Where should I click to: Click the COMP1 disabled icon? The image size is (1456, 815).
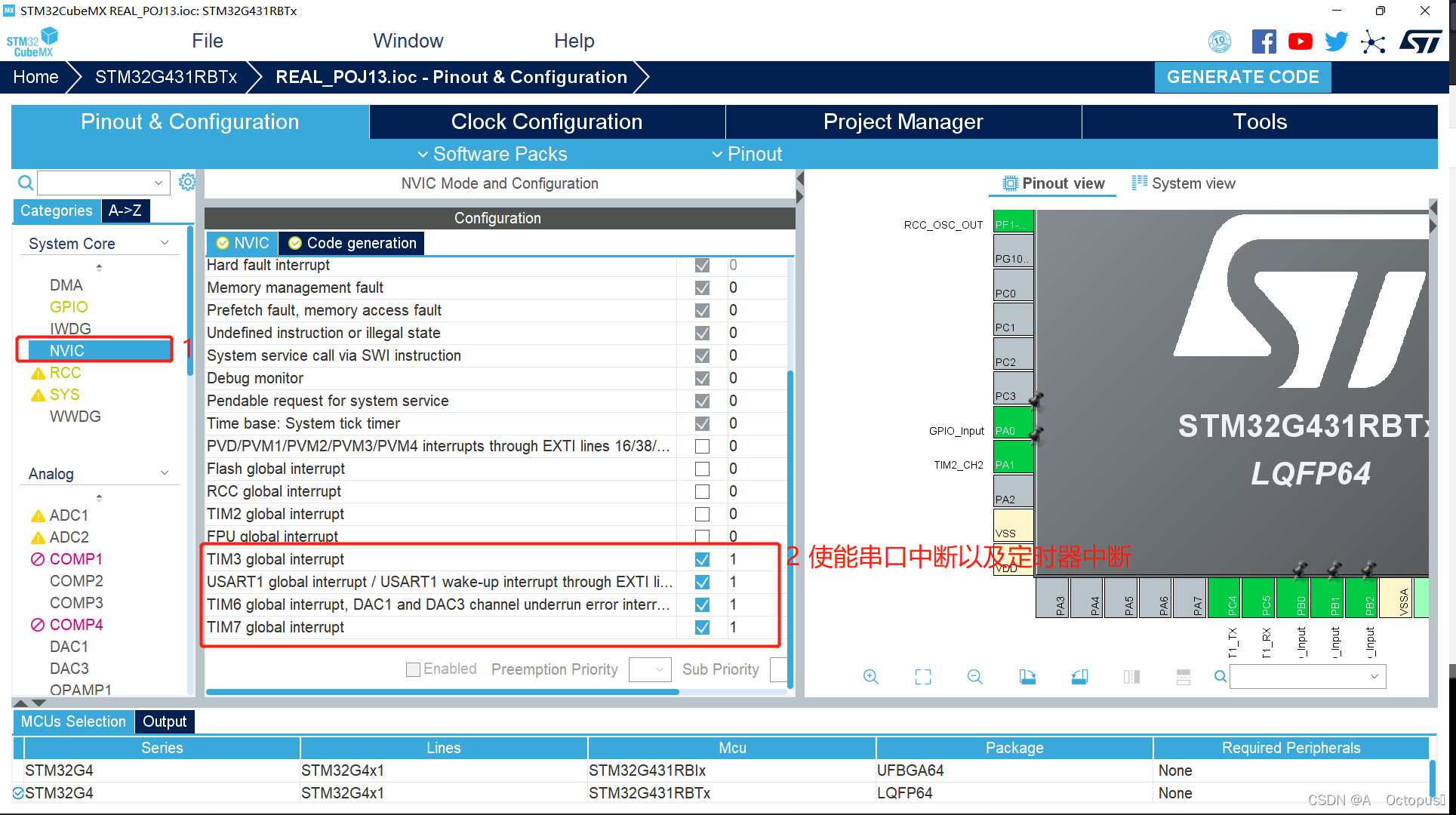pos(38,559)
